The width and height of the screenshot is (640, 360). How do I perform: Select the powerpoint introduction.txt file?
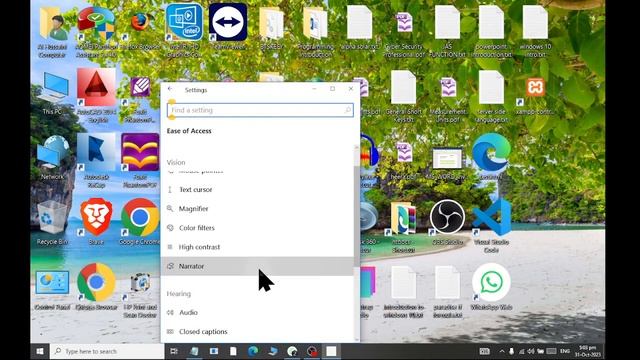491,31
